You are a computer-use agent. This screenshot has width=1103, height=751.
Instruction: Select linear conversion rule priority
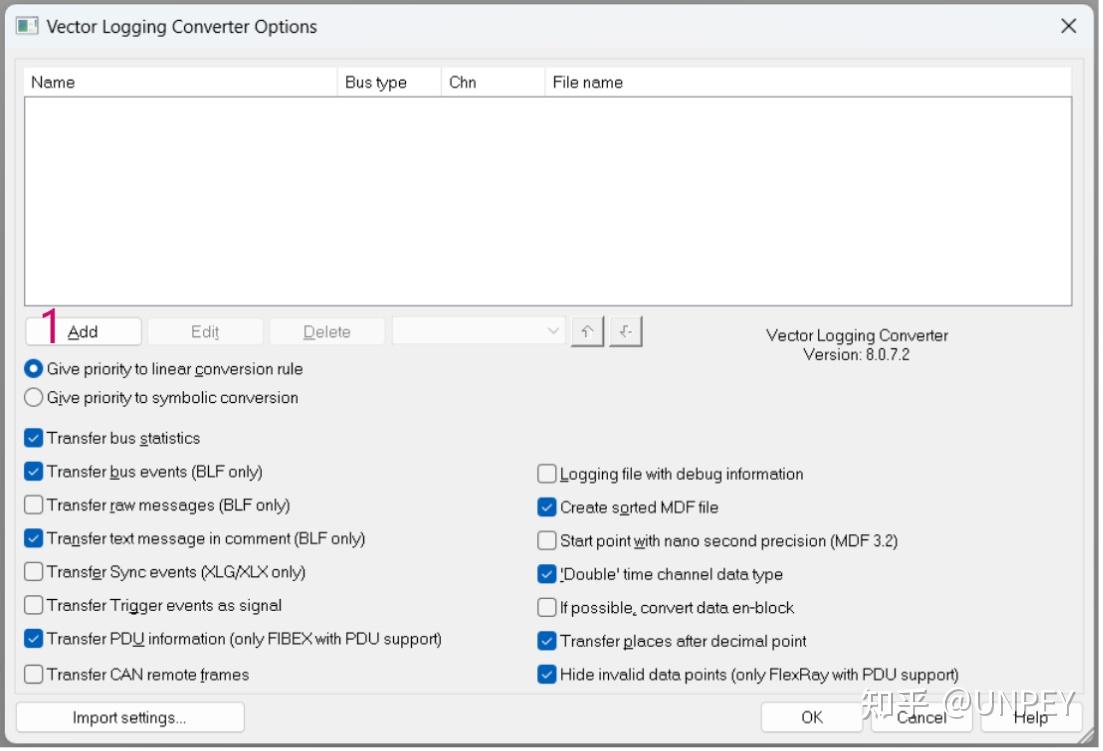coord(34,369)
